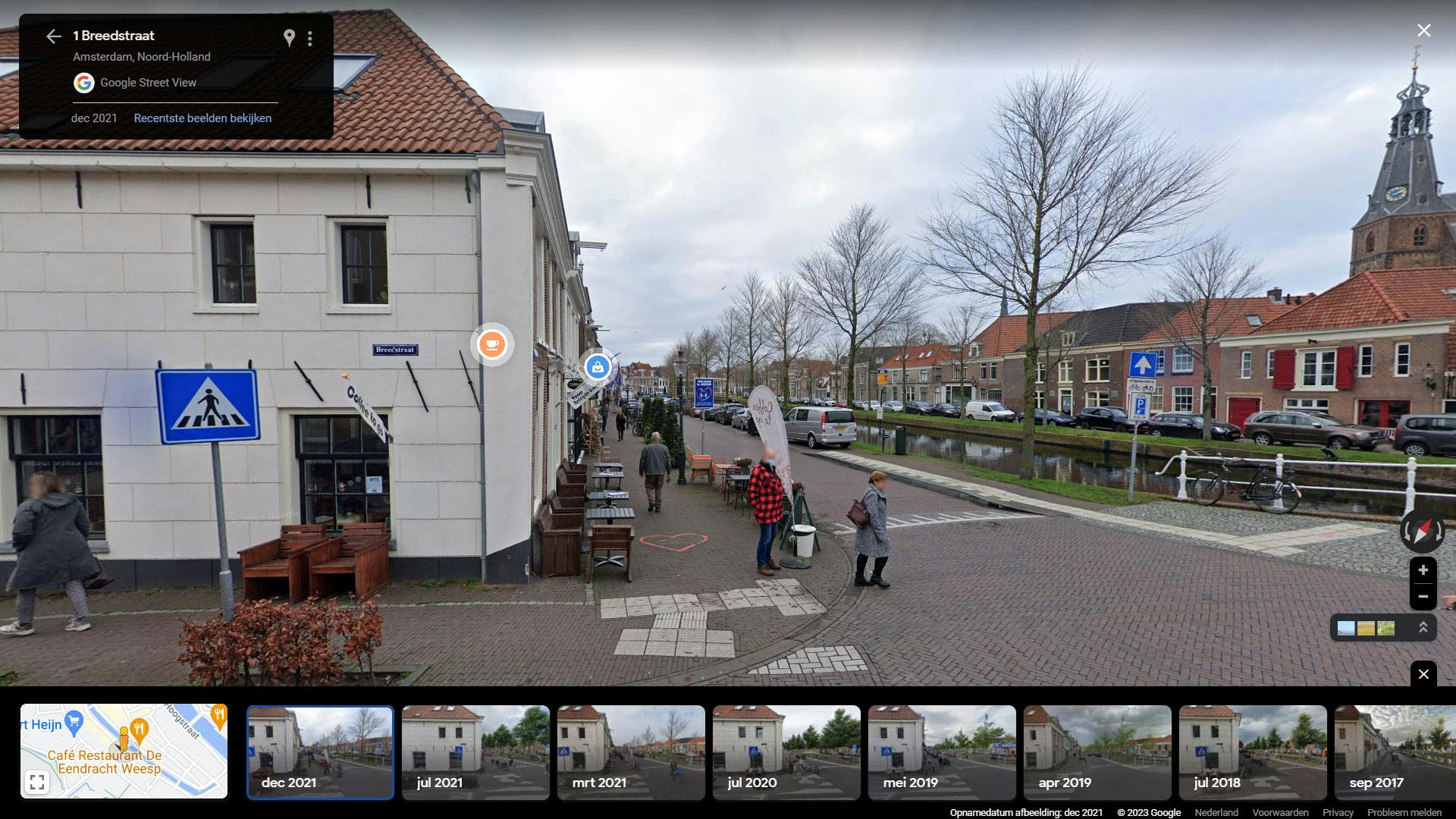Zoom in with the plus button
The image size is (1456, 819).
pos(1423,570)
